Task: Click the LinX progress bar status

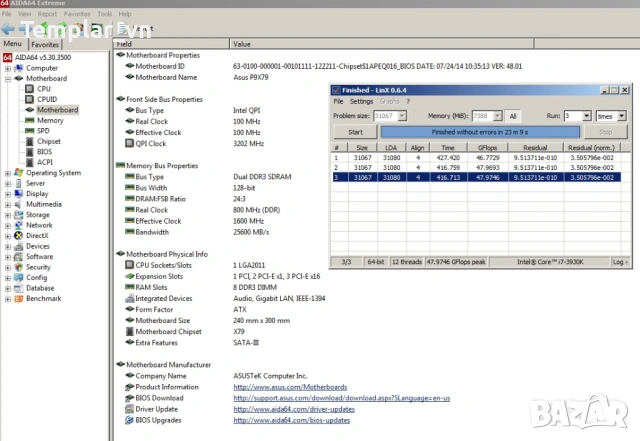Action: [x=480, y=132]
